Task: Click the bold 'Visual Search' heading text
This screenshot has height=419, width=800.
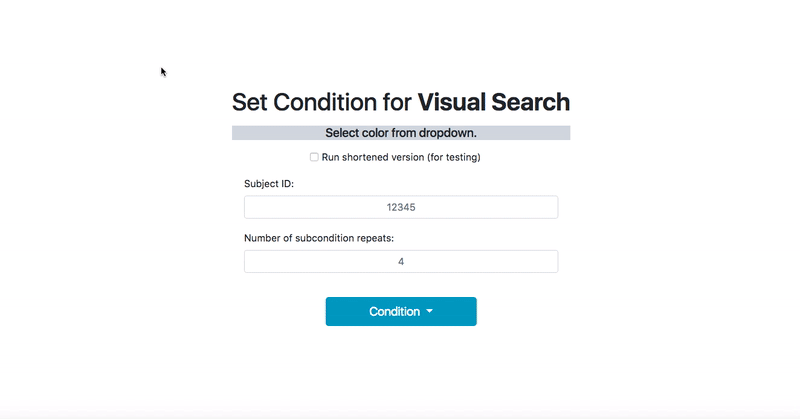Action: point(494,102)
